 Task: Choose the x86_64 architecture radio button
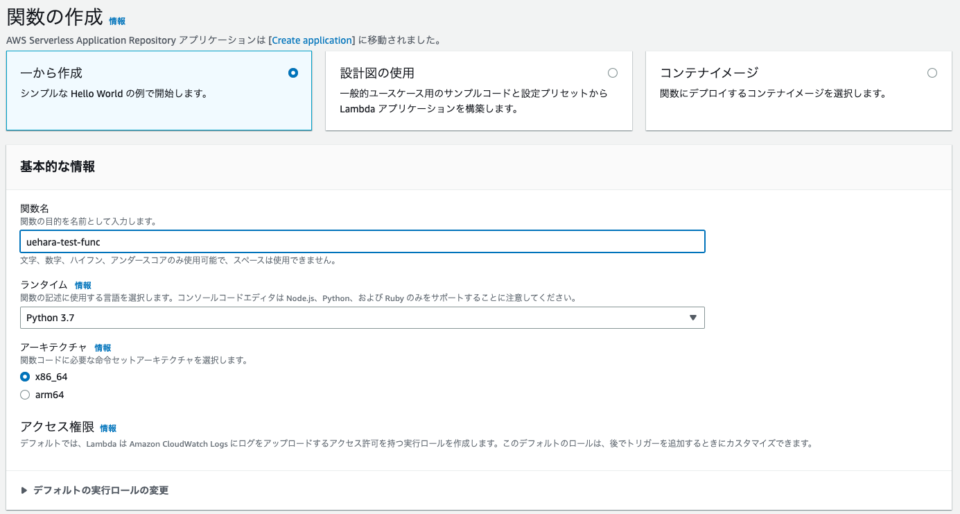[25, 377]
